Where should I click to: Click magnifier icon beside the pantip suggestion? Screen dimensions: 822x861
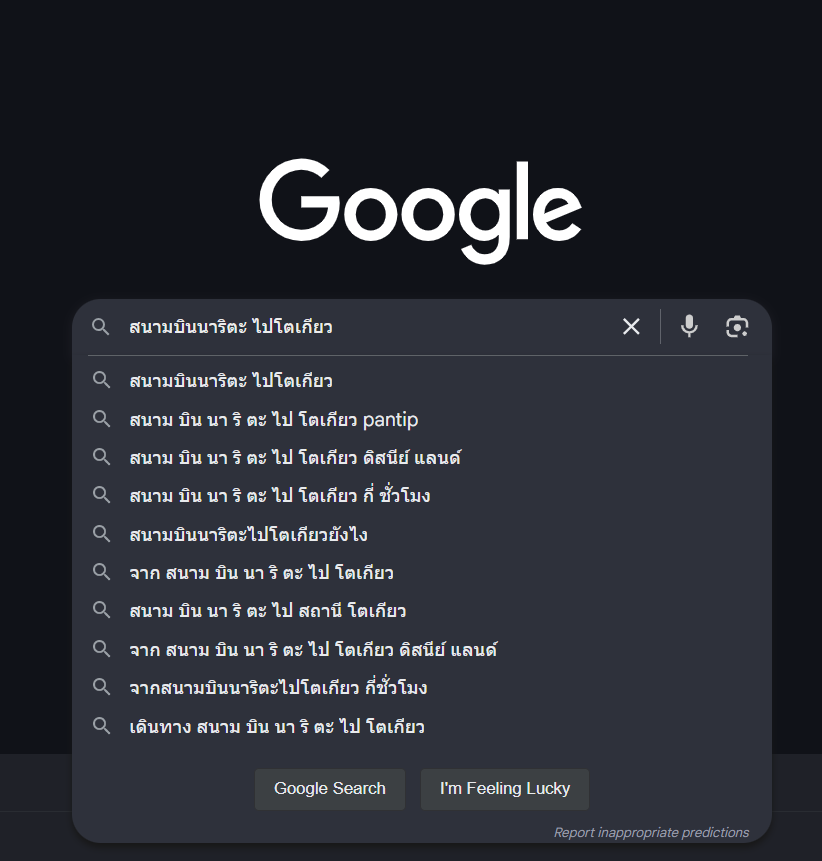[x=101, y=419]
